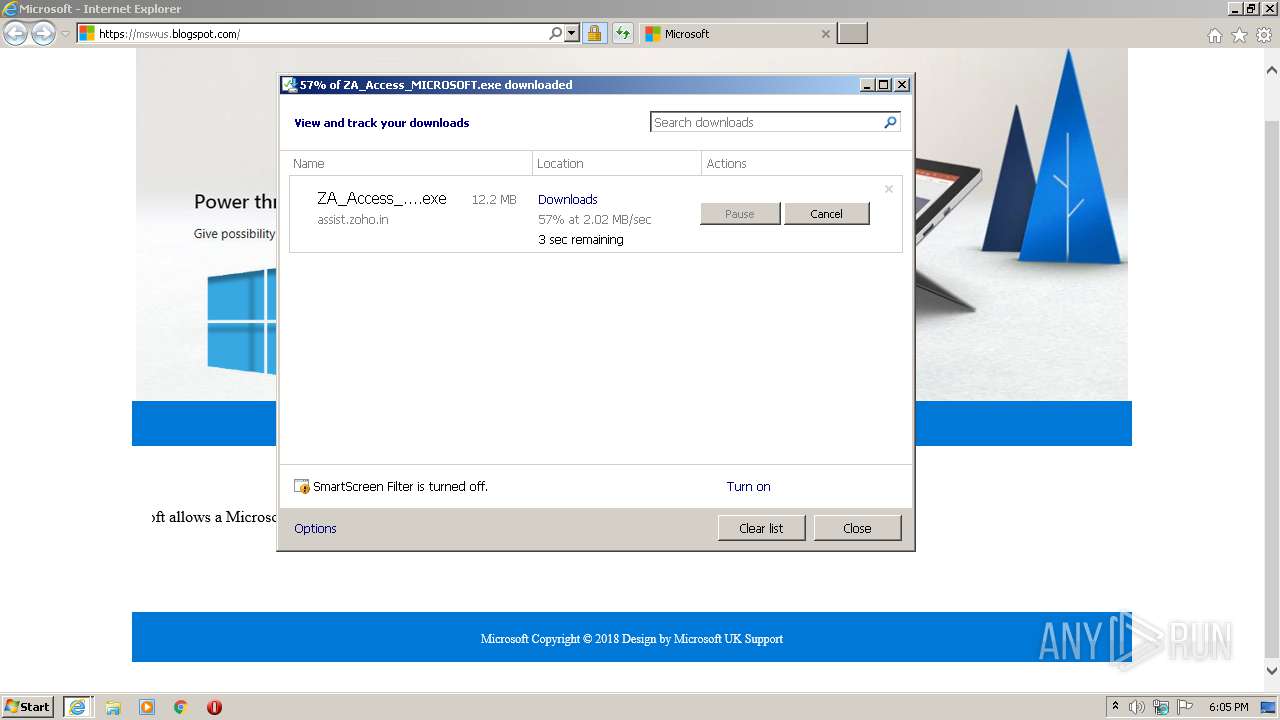Close the downloads dialog with Close button
This screenshot has height=720, width=1280.
pyautogui.click(x=857, y=528)
